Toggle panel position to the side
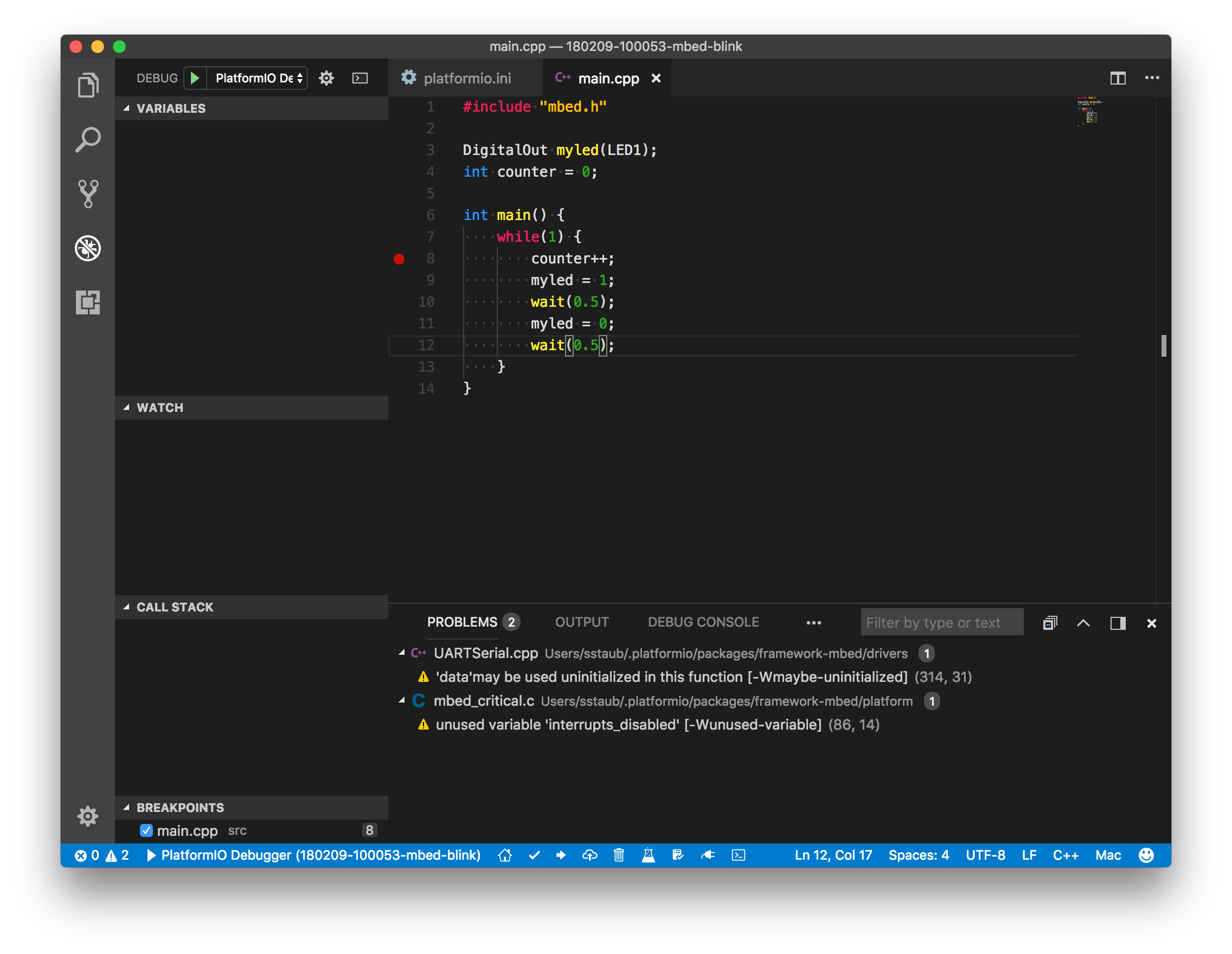The width and height of the screenshot is (1232, 954). [x=1118, y=623]
